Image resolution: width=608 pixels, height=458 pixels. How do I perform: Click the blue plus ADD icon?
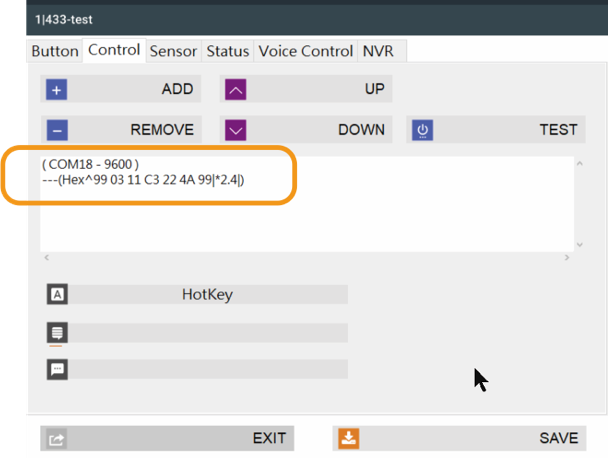click(57, 90)
